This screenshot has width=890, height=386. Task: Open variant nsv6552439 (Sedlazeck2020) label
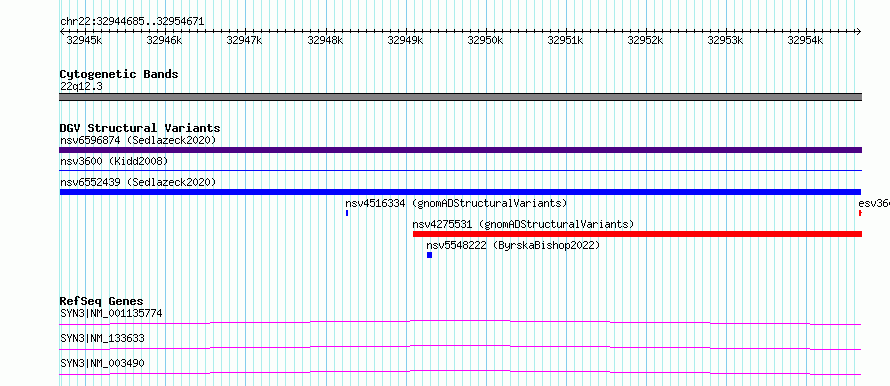138,182
